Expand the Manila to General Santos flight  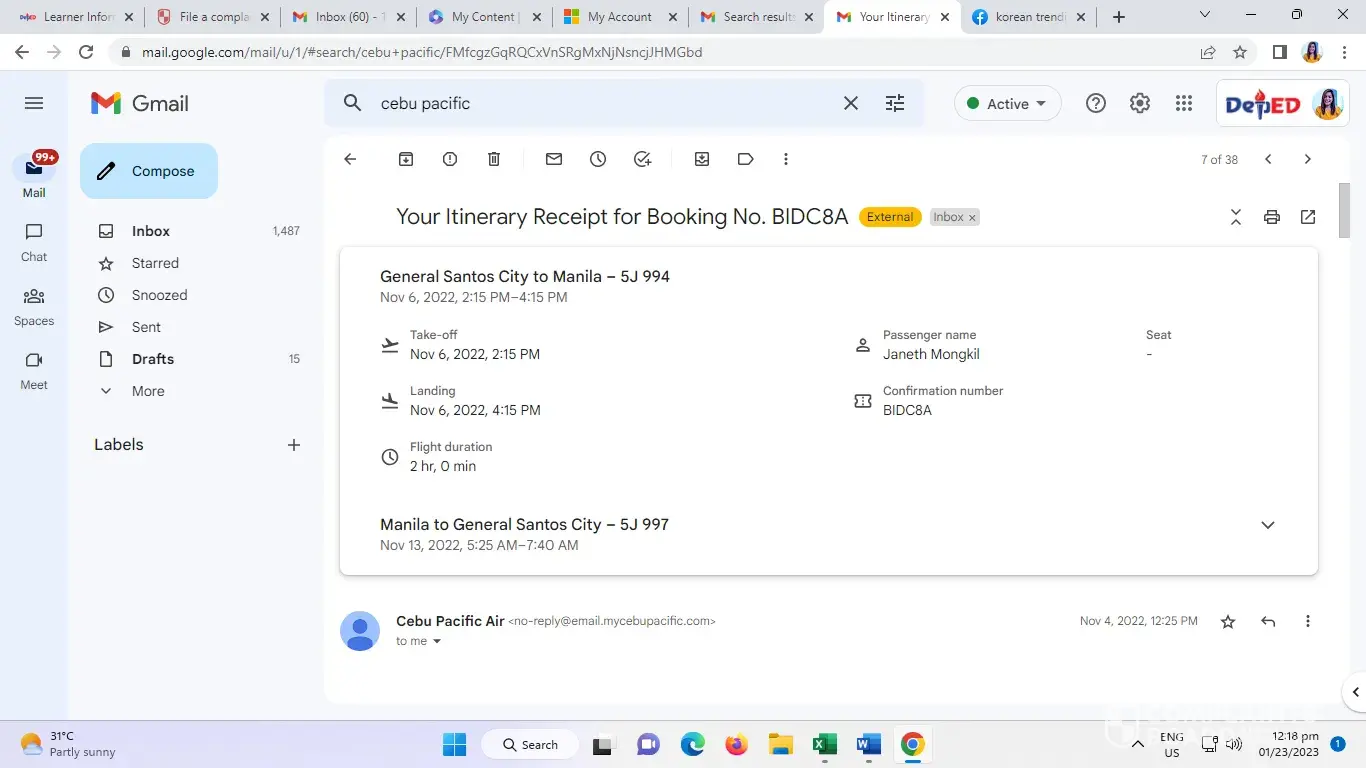click(1267, 525)
